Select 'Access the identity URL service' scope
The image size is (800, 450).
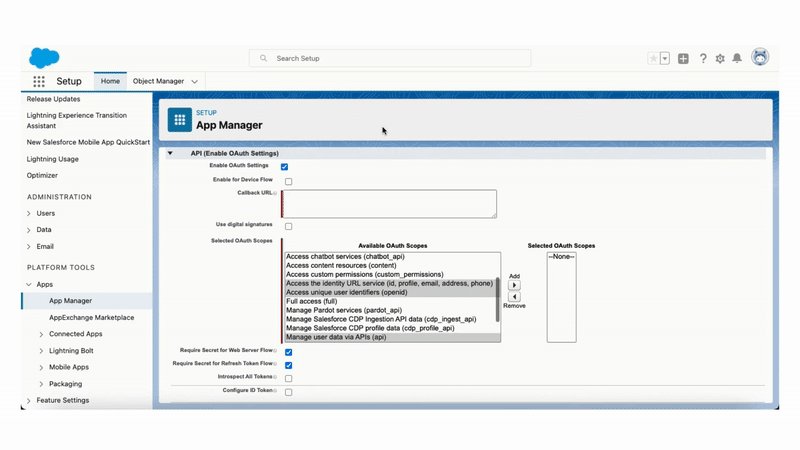pyautogui.click(x=390, y=284)
